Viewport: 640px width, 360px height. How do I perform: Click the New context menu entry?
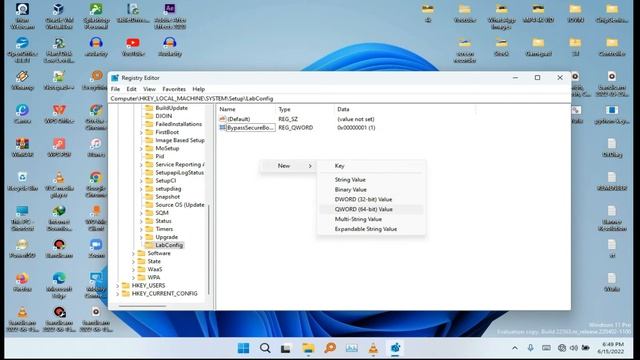[x=288, y=166]
